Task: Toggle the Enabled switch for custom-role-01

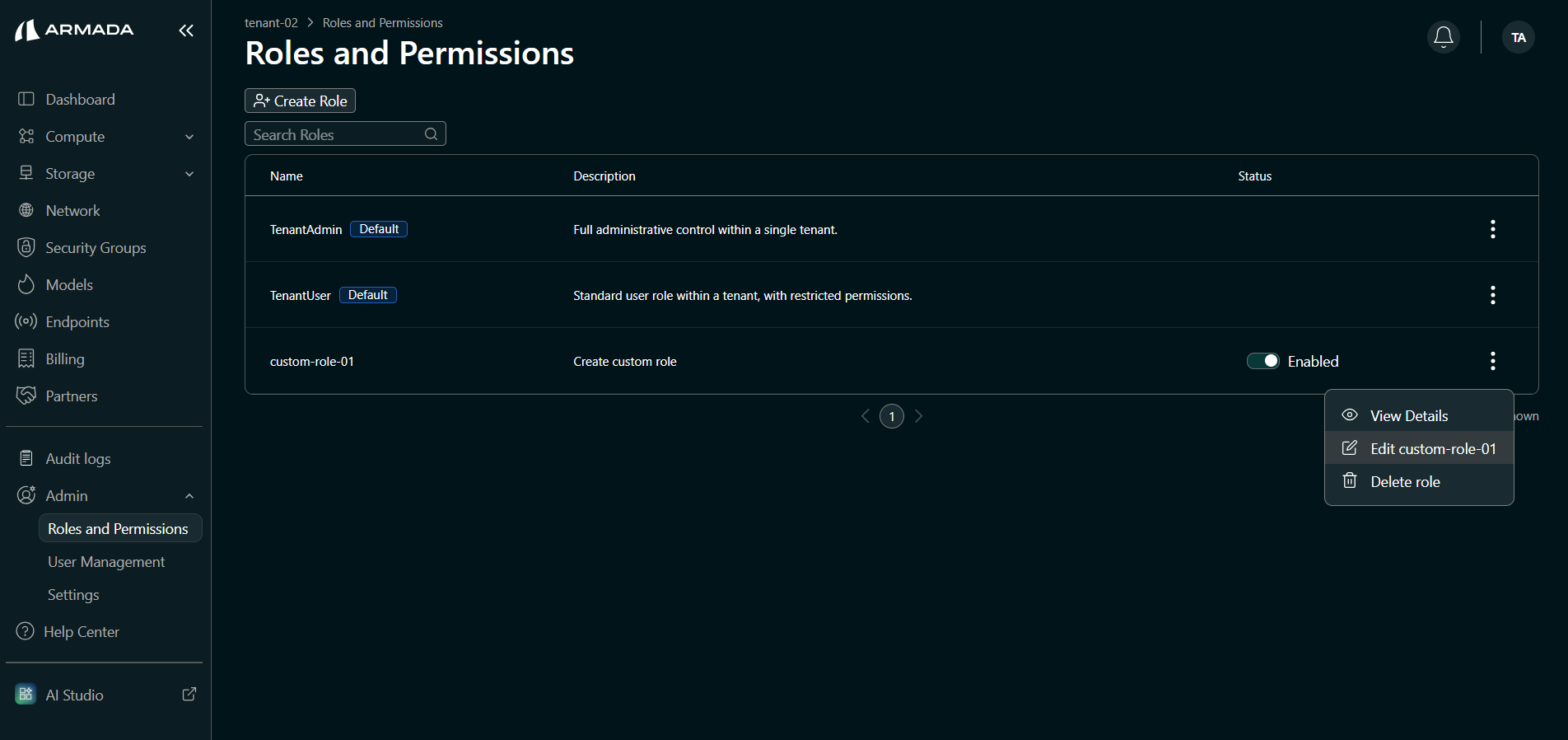Action: coord(1262,361)
